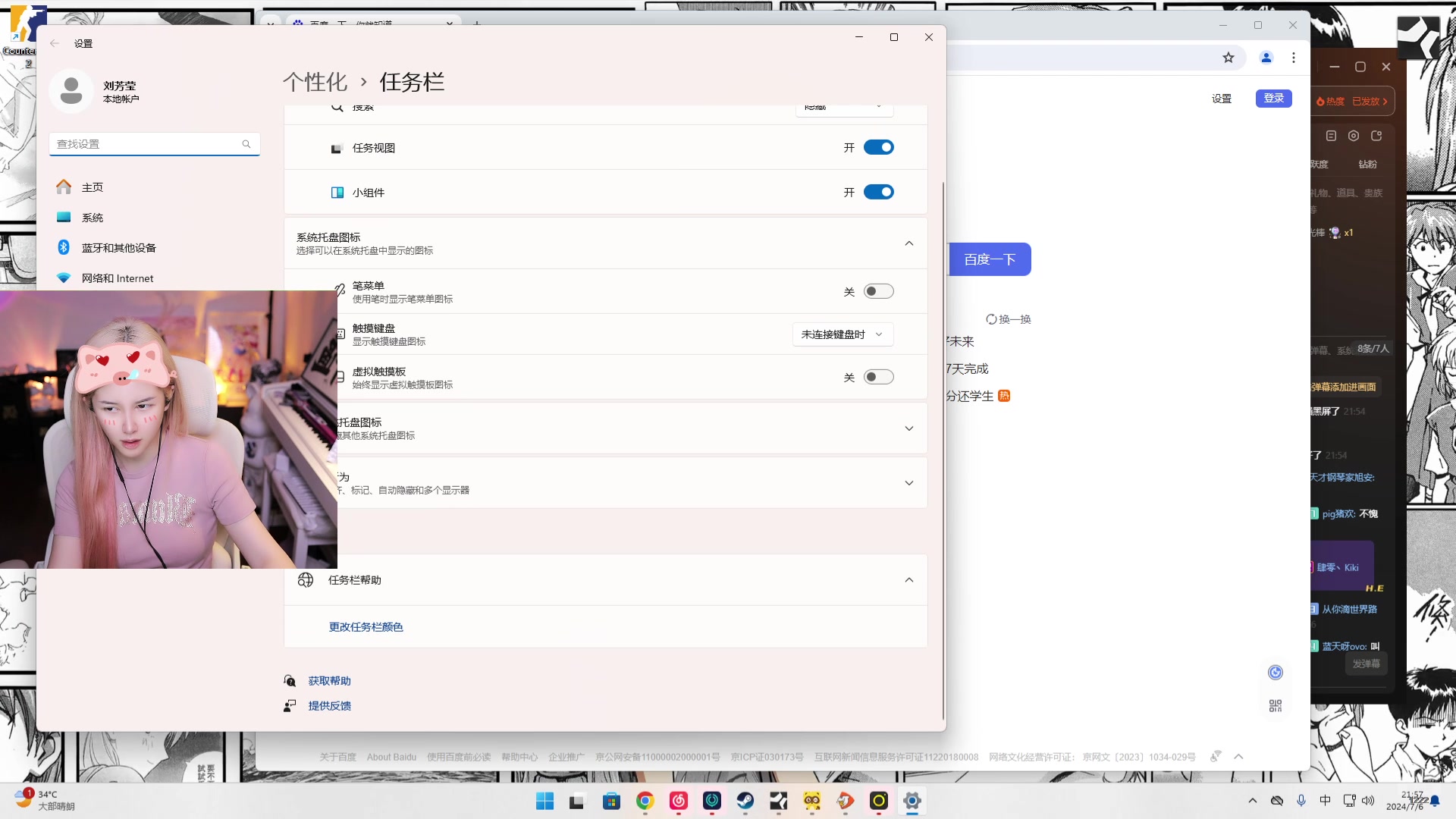Open 蓝牙和其他设备 settings category
The height and width of the screenshot is (819, 1456).
155,248
